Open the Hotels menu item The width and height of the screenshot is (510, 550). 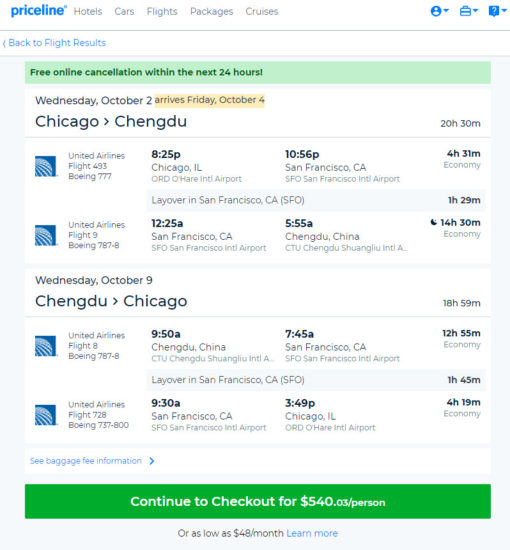pos(88,12)
